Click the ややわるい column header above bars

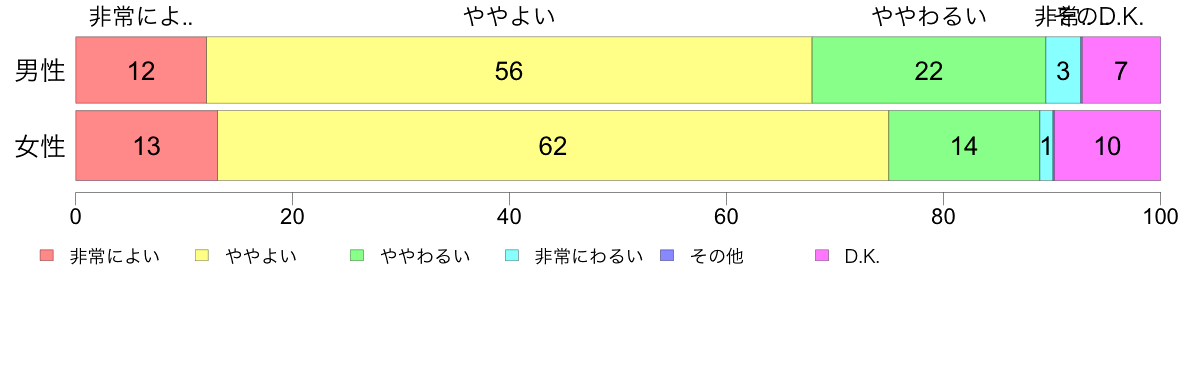[929, 16]
